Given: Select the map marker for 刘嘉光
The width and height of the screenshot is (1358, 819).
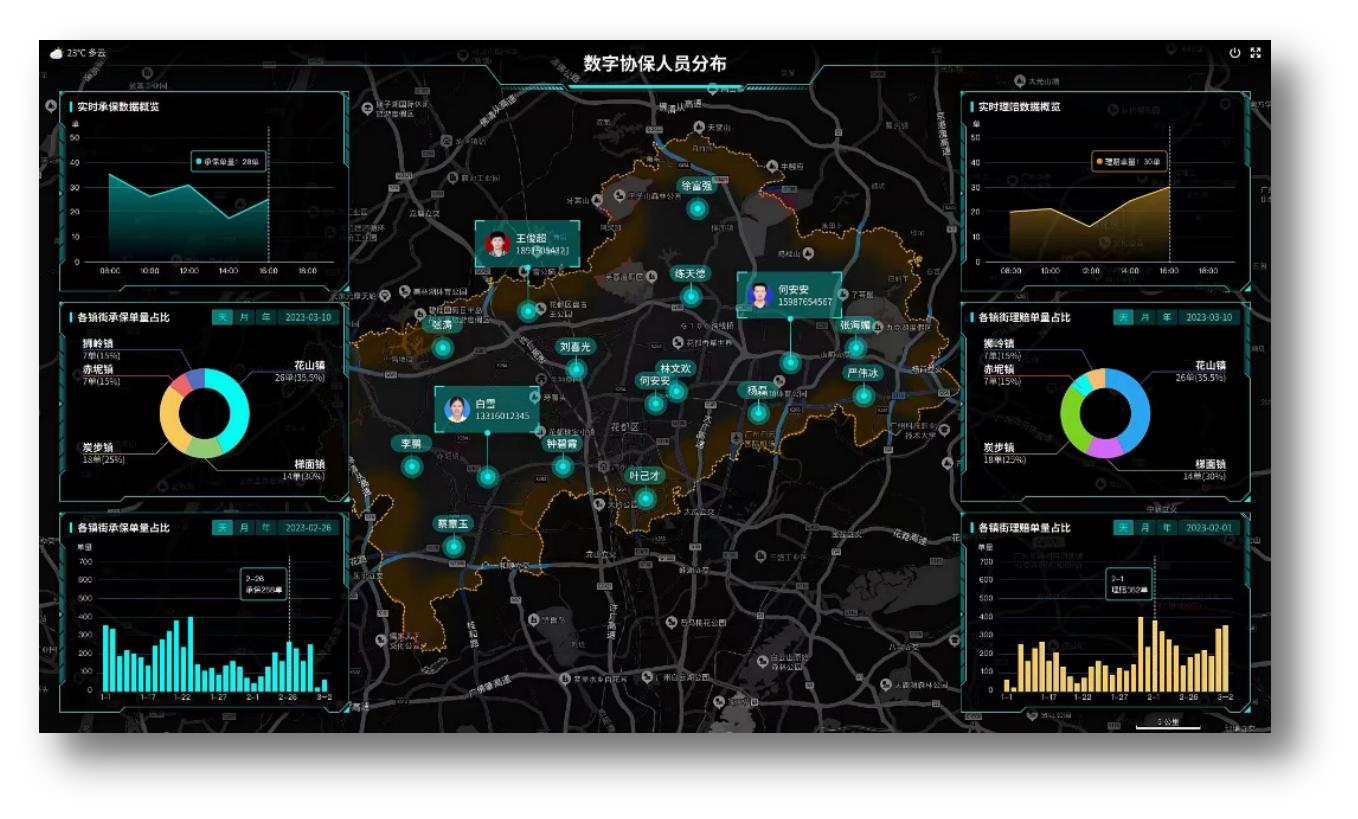Looking at the screenshot, I should [576, 370].
